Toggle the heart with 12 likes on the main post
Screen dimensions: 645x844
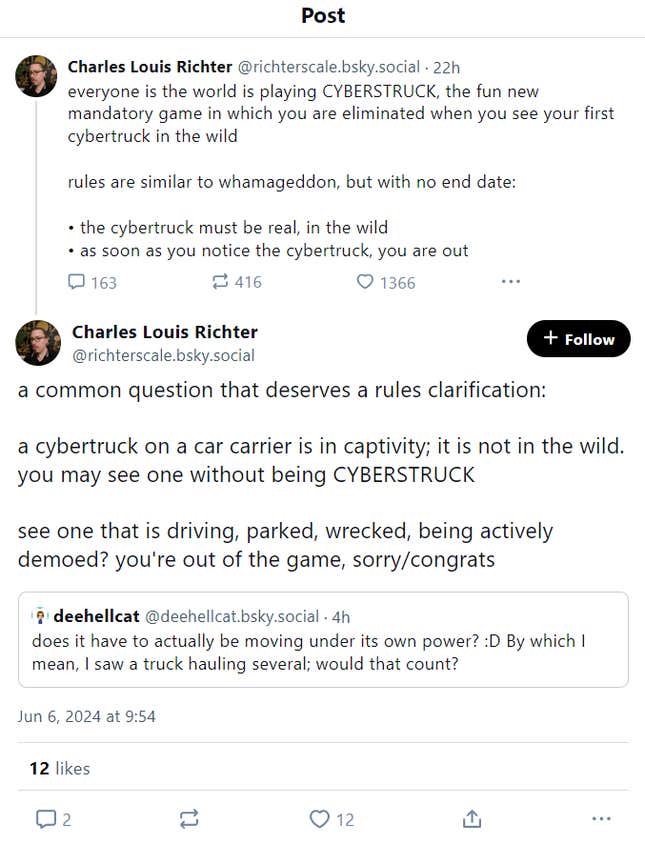pyautogui.click(x=320, y=819)
